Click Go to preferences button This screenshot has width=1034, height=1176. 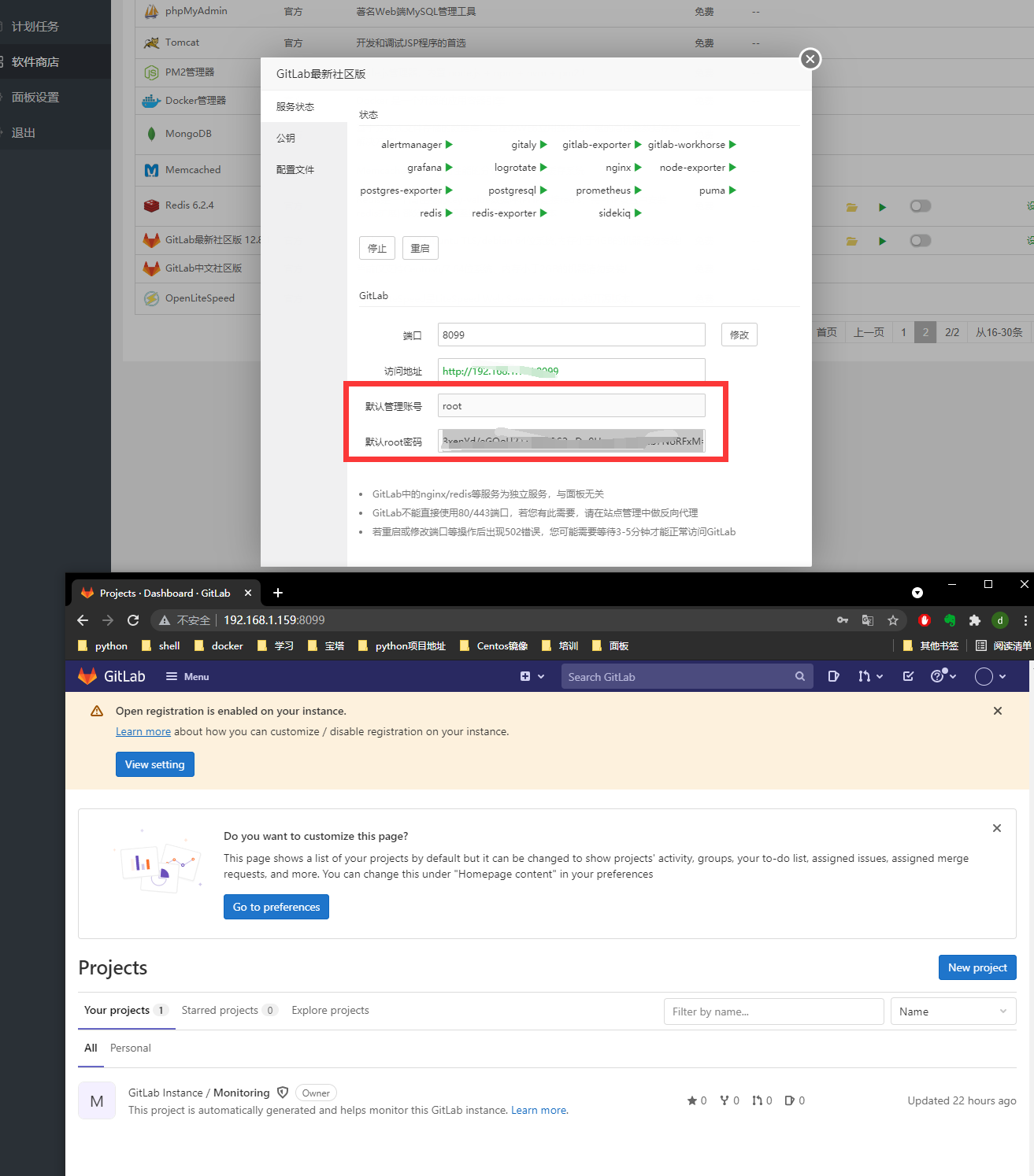tap(276, 907)
